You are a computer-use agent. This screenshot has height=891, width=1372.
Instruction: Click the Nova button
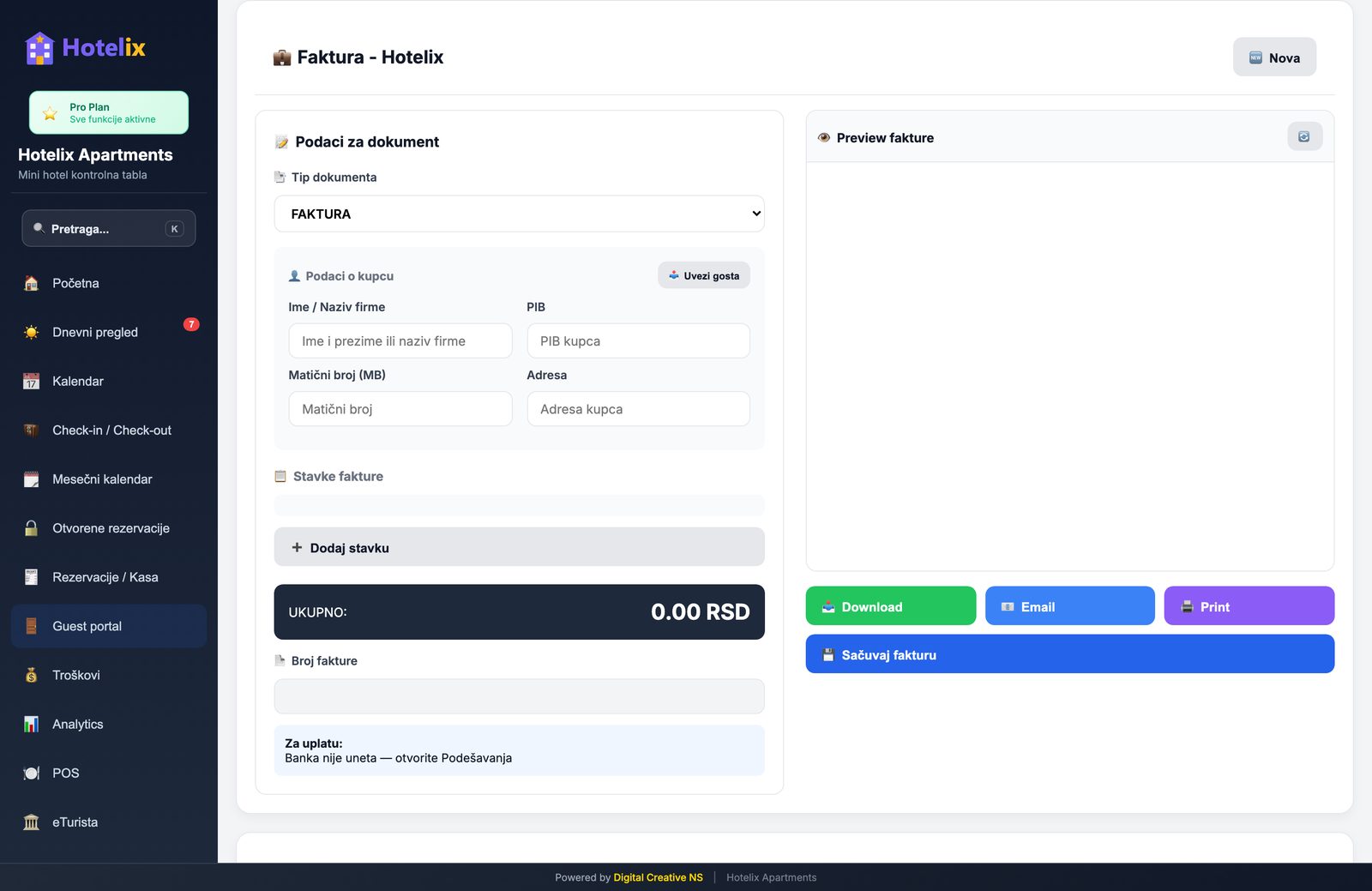click(1274, 57)
